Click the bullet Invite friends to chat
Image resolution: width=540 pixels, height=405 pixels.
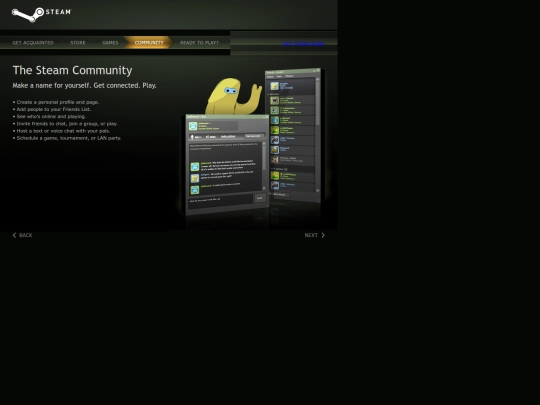pos(65,124)
